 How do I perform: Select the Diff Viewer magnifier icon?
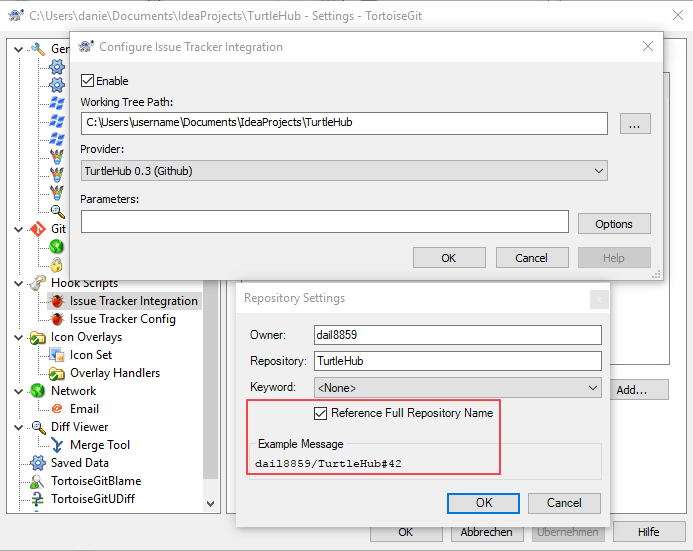(38, 427)
